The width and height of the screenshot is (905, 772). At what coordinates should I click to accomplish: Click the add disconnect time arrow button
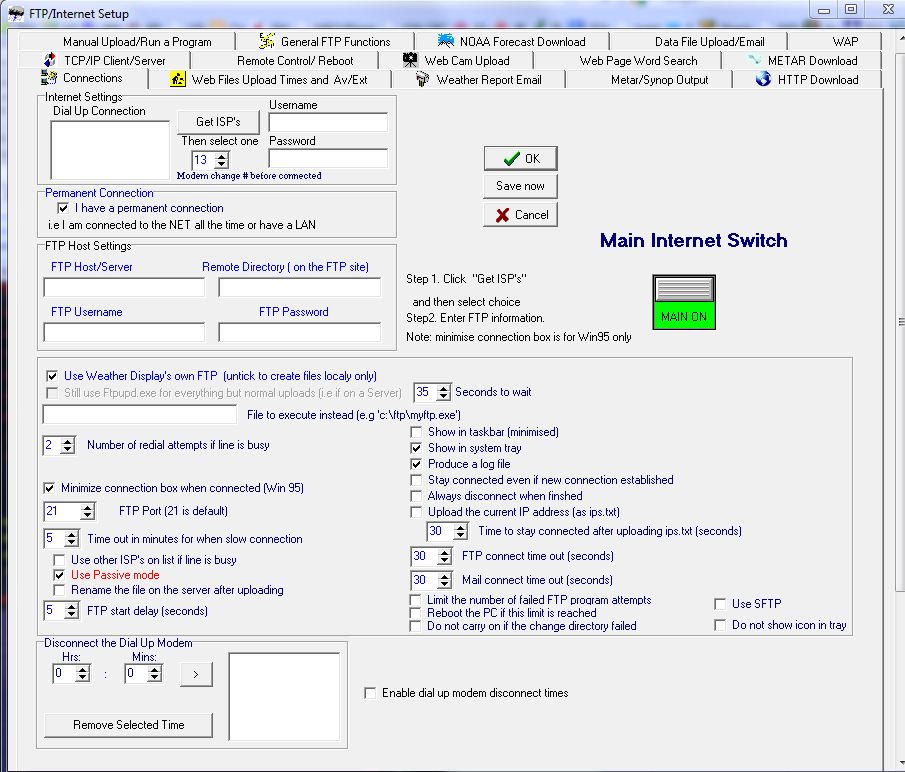coord(196,674)
